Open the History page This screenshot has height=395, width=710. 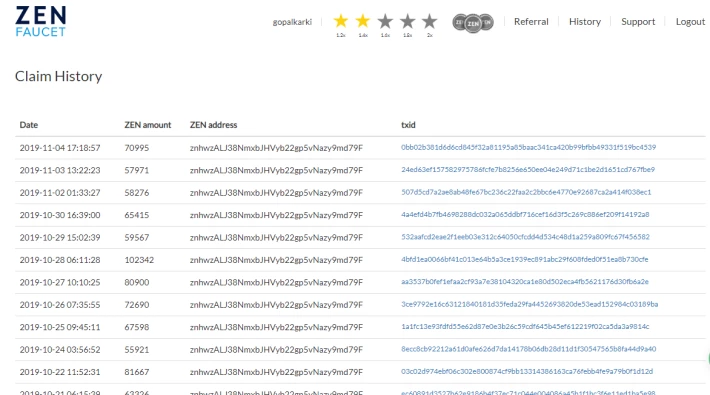[585, 22]
